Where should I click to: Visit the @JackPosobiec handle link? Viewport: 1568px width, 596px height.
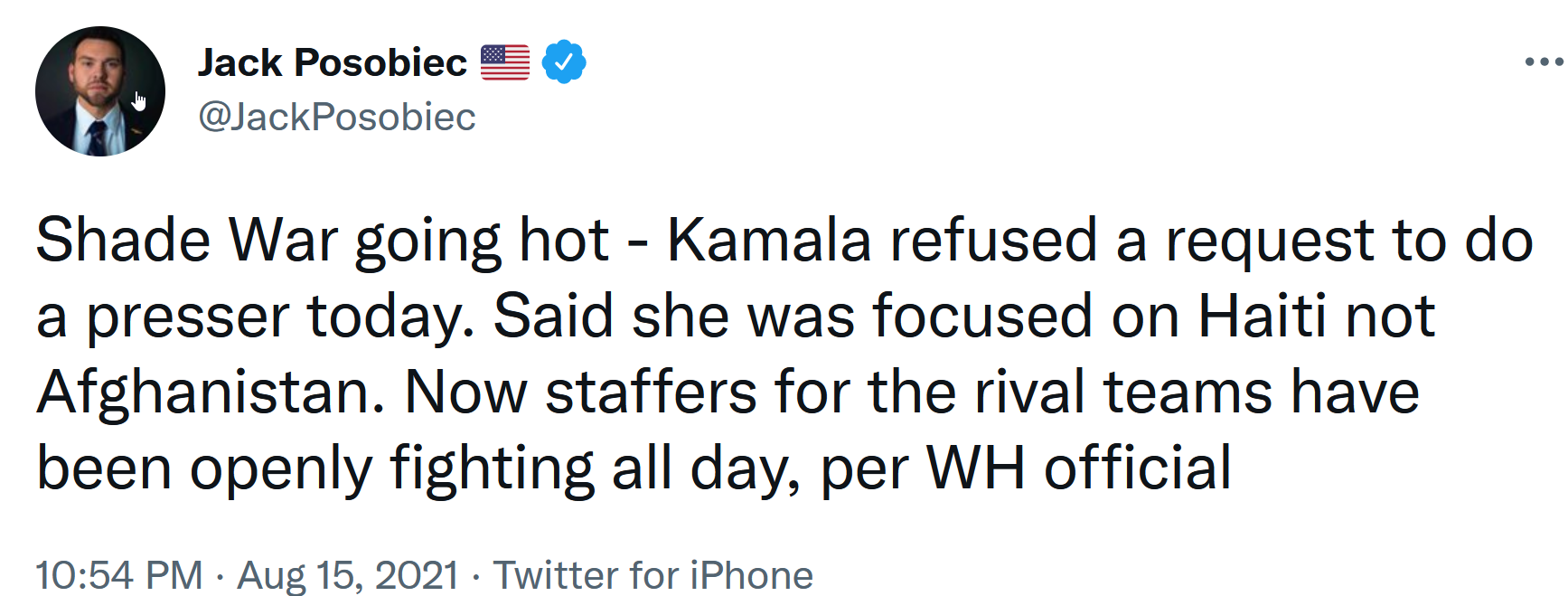[x=337, y=117]
